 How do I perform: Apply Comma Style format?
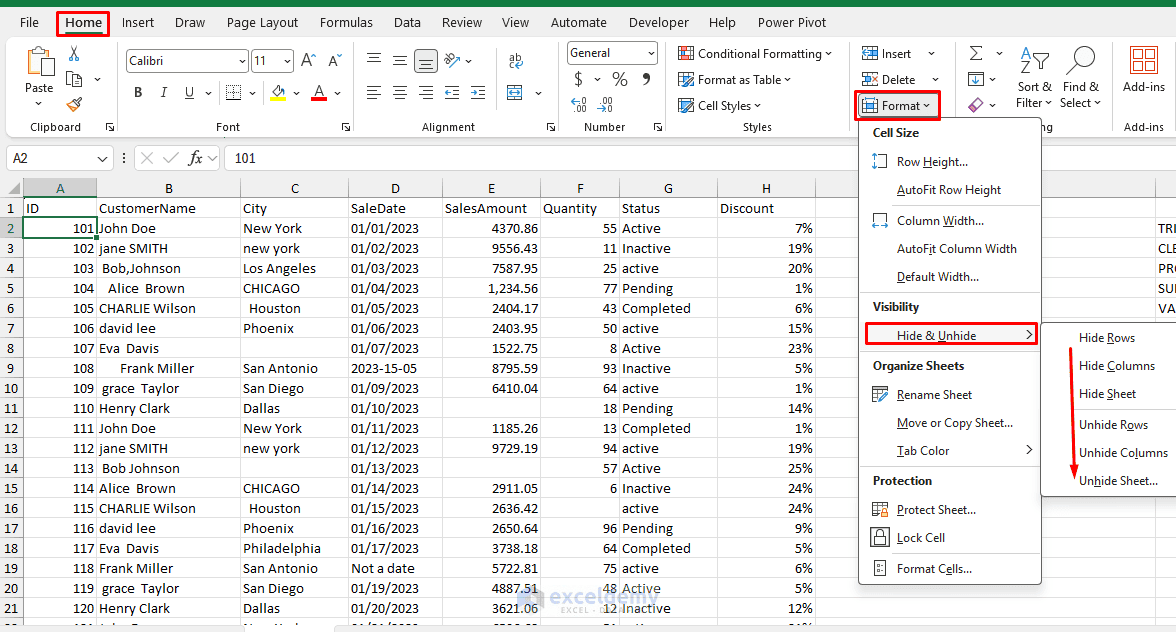tap(646, 79)
